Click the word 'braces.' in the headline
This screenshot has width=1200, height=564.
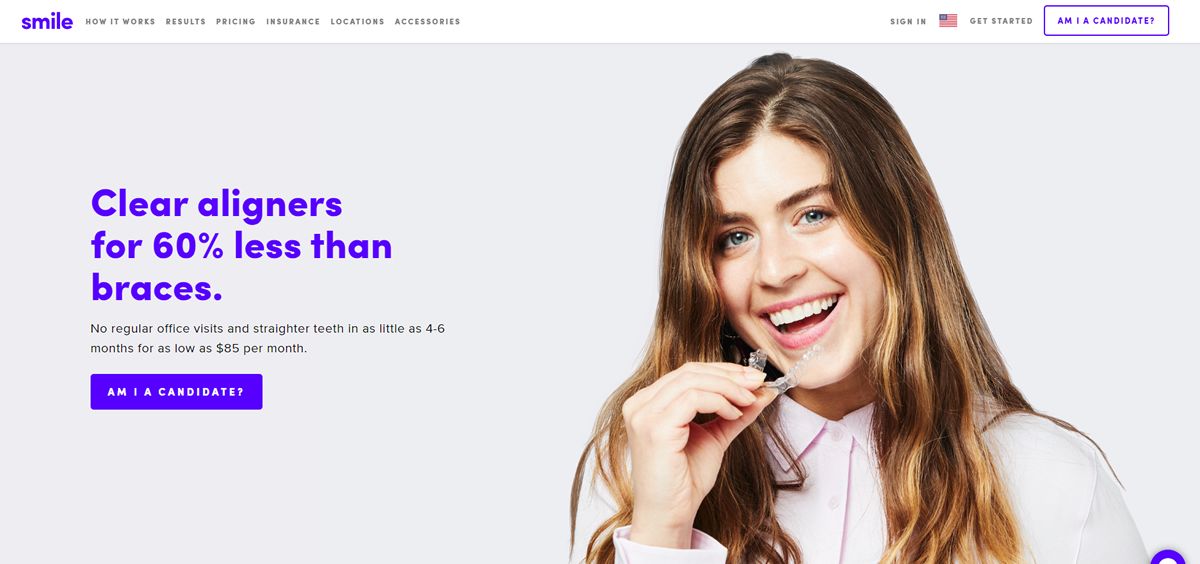(157, 287)
